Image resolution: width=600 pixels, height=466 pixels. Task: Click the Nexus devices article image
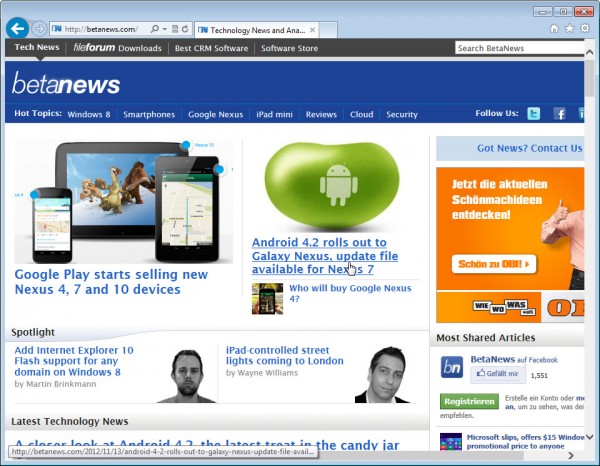[x=124, y=201]
